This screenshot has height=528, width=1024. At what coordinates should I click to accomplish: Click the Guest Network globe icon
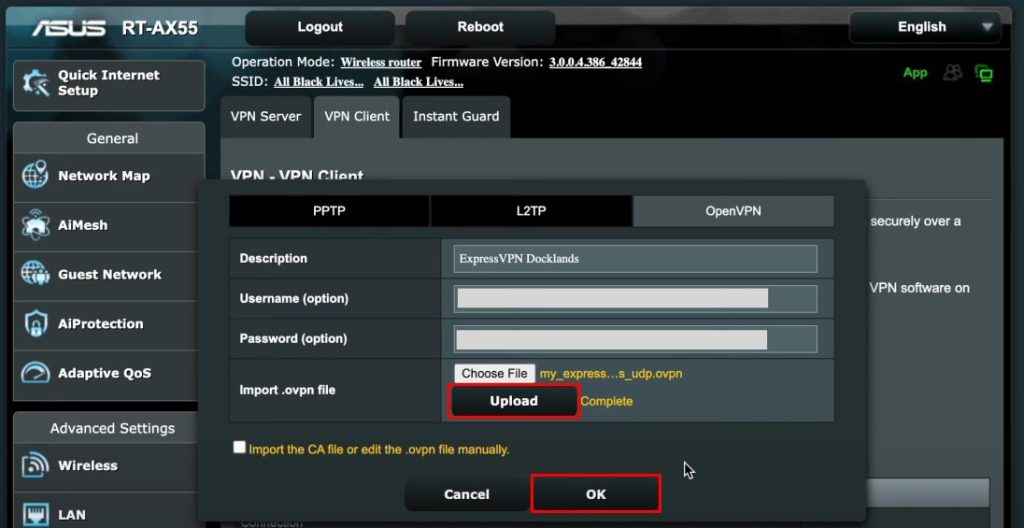tap(35, 274)
